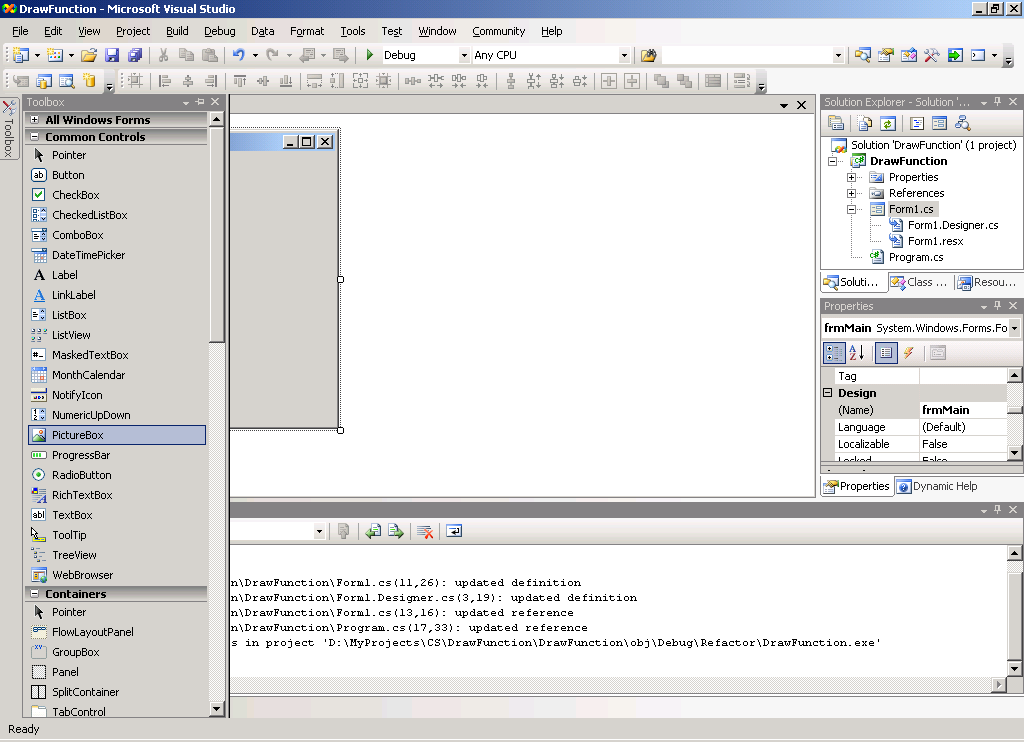The height and width of the screenshot is (742, 1024).
Task: Open the File menu
Action: click(20, 31)
